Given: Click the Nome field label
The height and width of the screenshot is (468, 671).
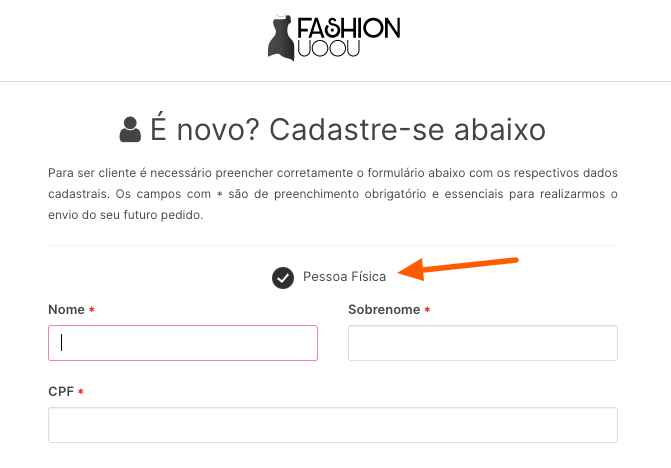Looking at the screenshot, I should point(66,310).
